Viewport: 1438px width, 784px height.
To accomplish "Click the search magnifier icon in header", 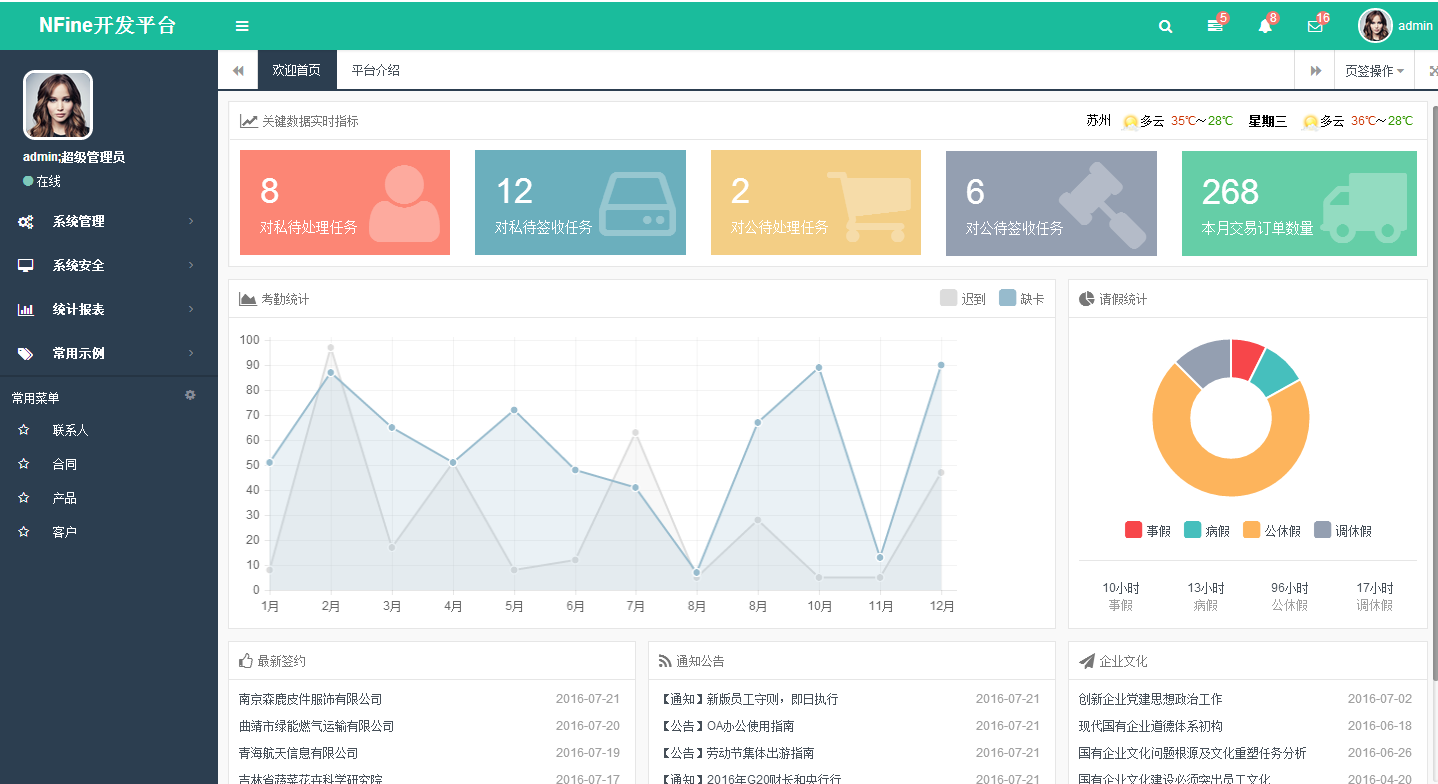I will point(1165,27).
